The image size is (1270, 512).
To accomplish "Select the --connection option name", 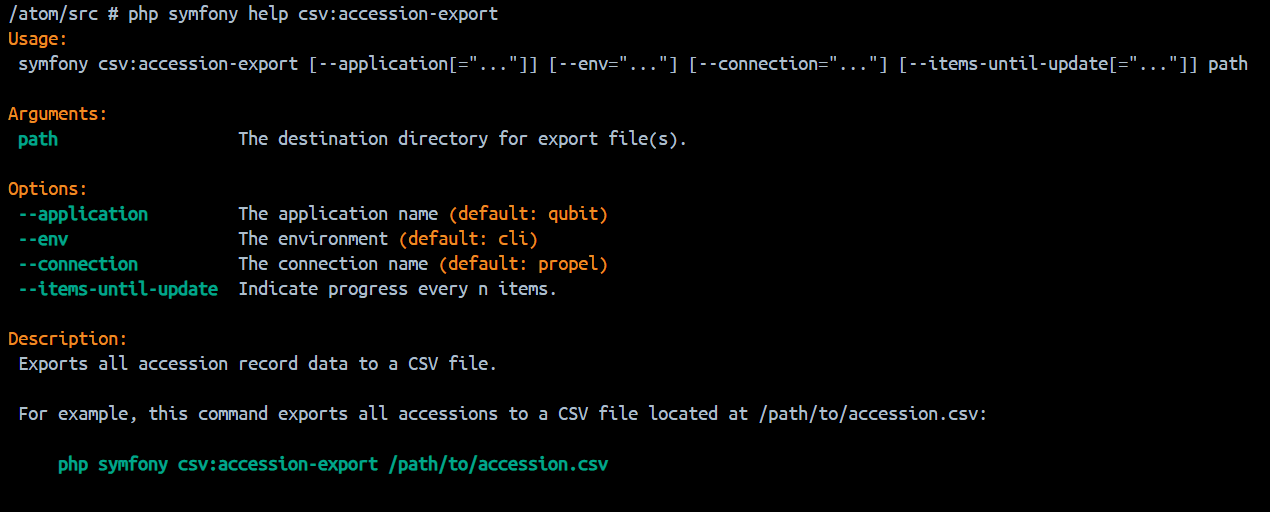I will click(78, 264).
